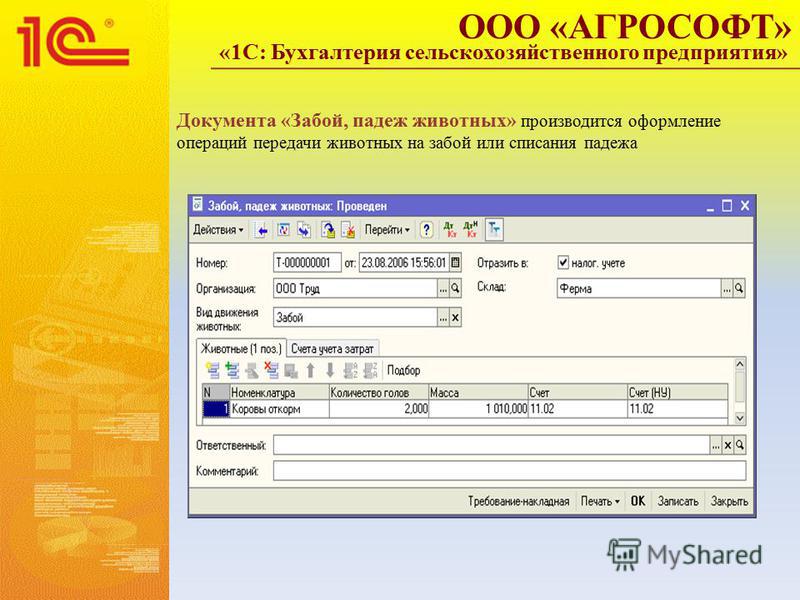The image size is (800, 600).
Task: Clear the Ответственный field with X
Action: pyautogui.click(x=728, y=445)
